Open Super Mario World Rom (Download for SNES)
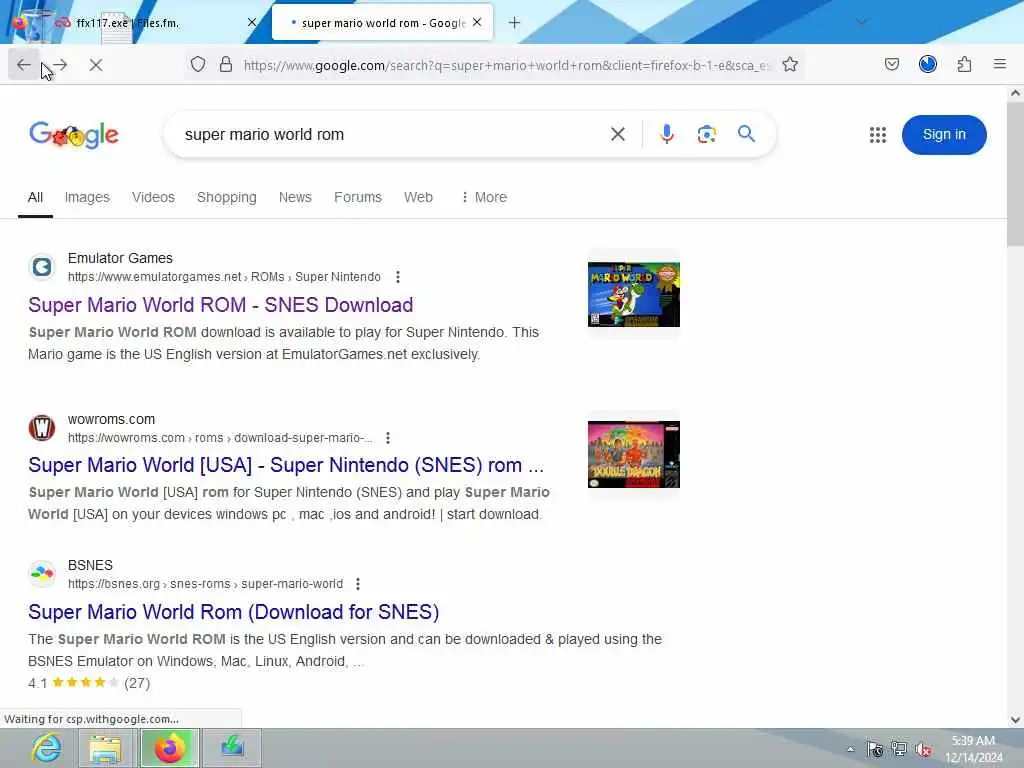The image size is (1024, 768). pyautogui.click(x=234, y=612)
